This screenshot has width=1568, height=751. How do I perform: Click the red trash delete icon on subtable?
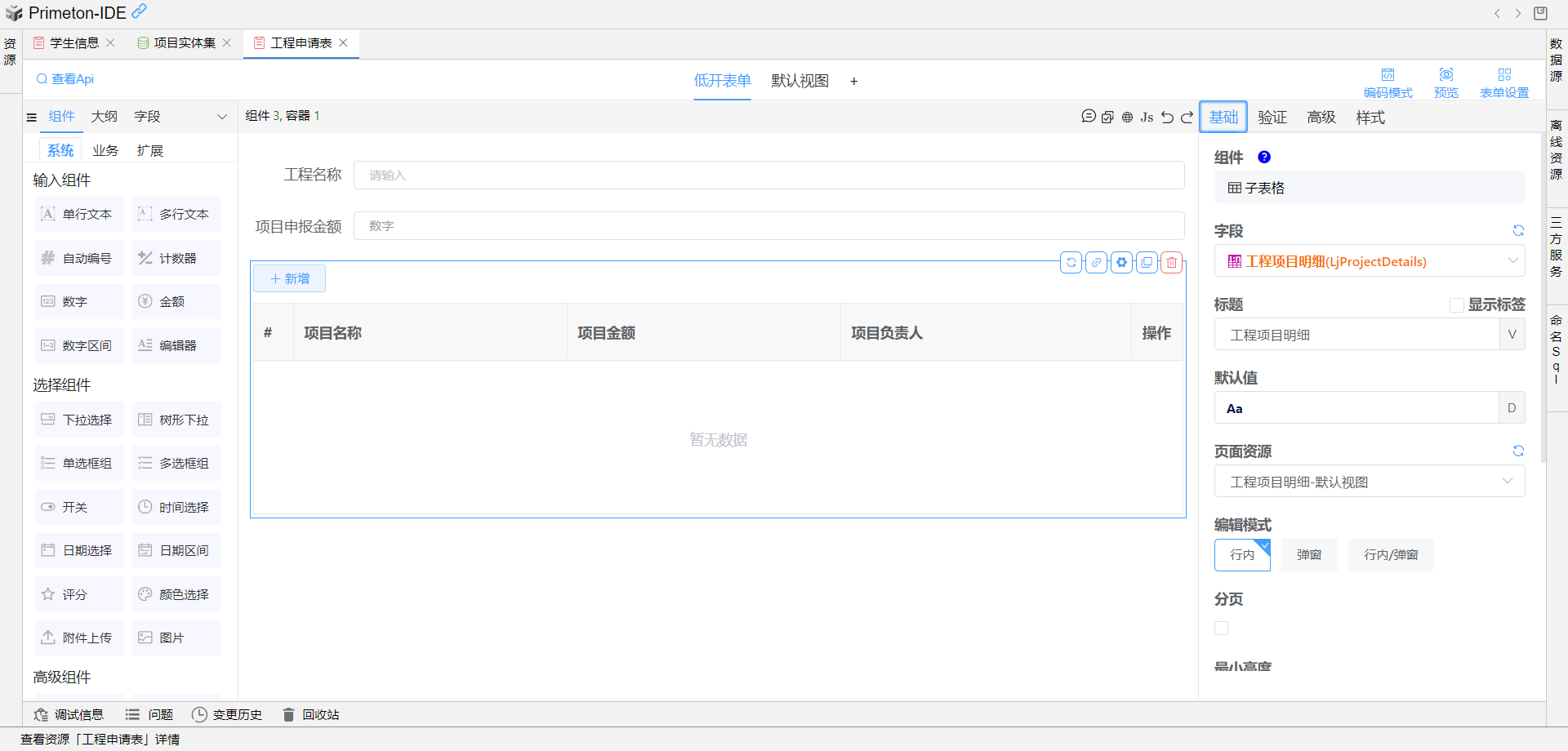click(1172, 263)
